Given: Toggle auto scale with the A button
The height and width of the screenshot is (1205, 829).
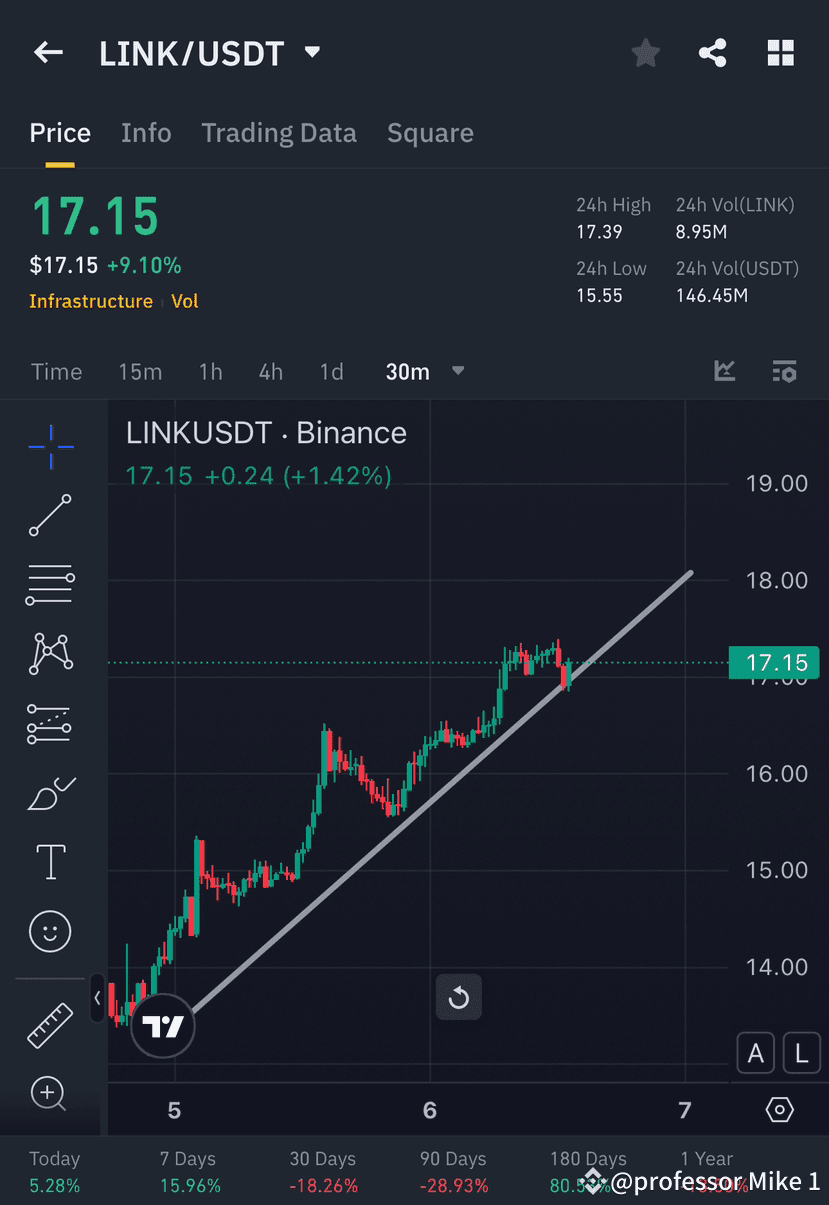Looking at the screenshot, I should pos(756,1053).
